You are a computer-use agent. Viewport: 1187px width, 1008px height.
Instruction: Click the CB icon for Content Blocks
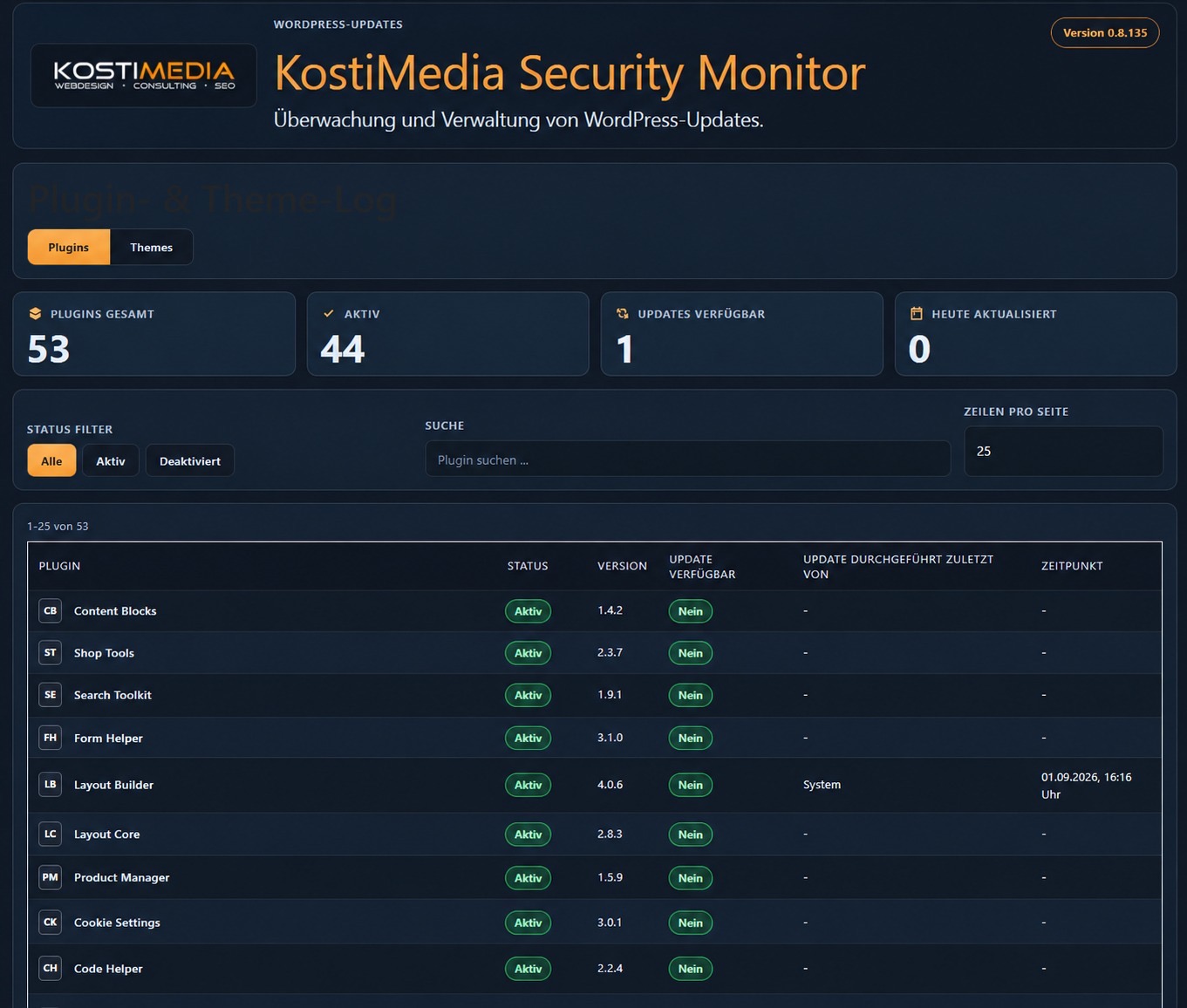coord(51,610)
